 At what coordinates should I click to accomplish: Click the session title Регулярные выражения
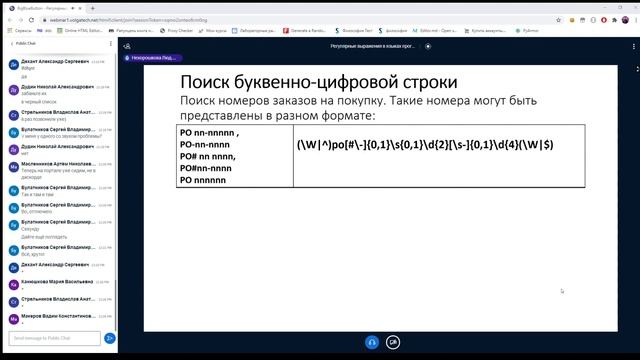pyautogui.click(x=372, y=46)
